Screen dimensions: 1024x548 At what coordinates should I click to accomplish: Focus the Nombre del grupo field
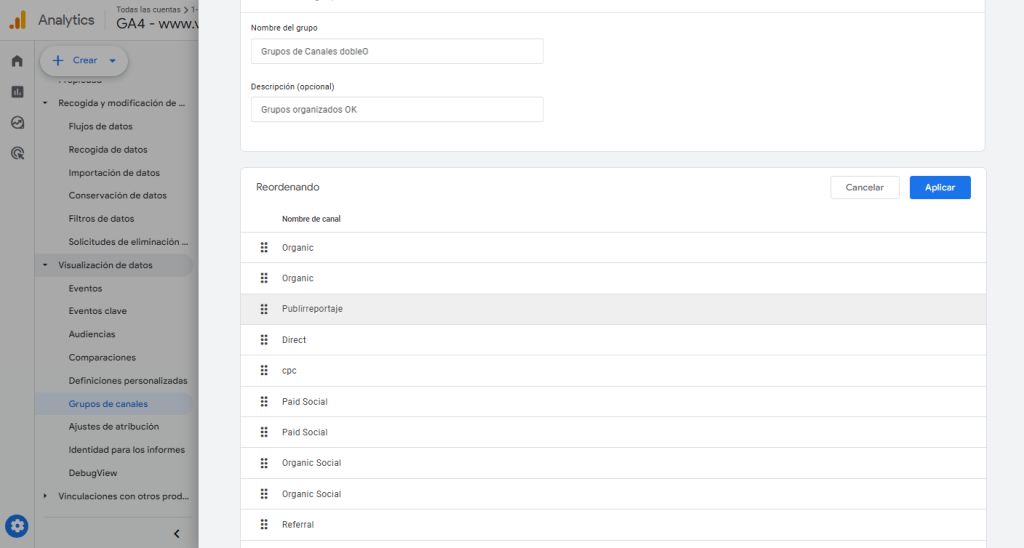point(397,51)
